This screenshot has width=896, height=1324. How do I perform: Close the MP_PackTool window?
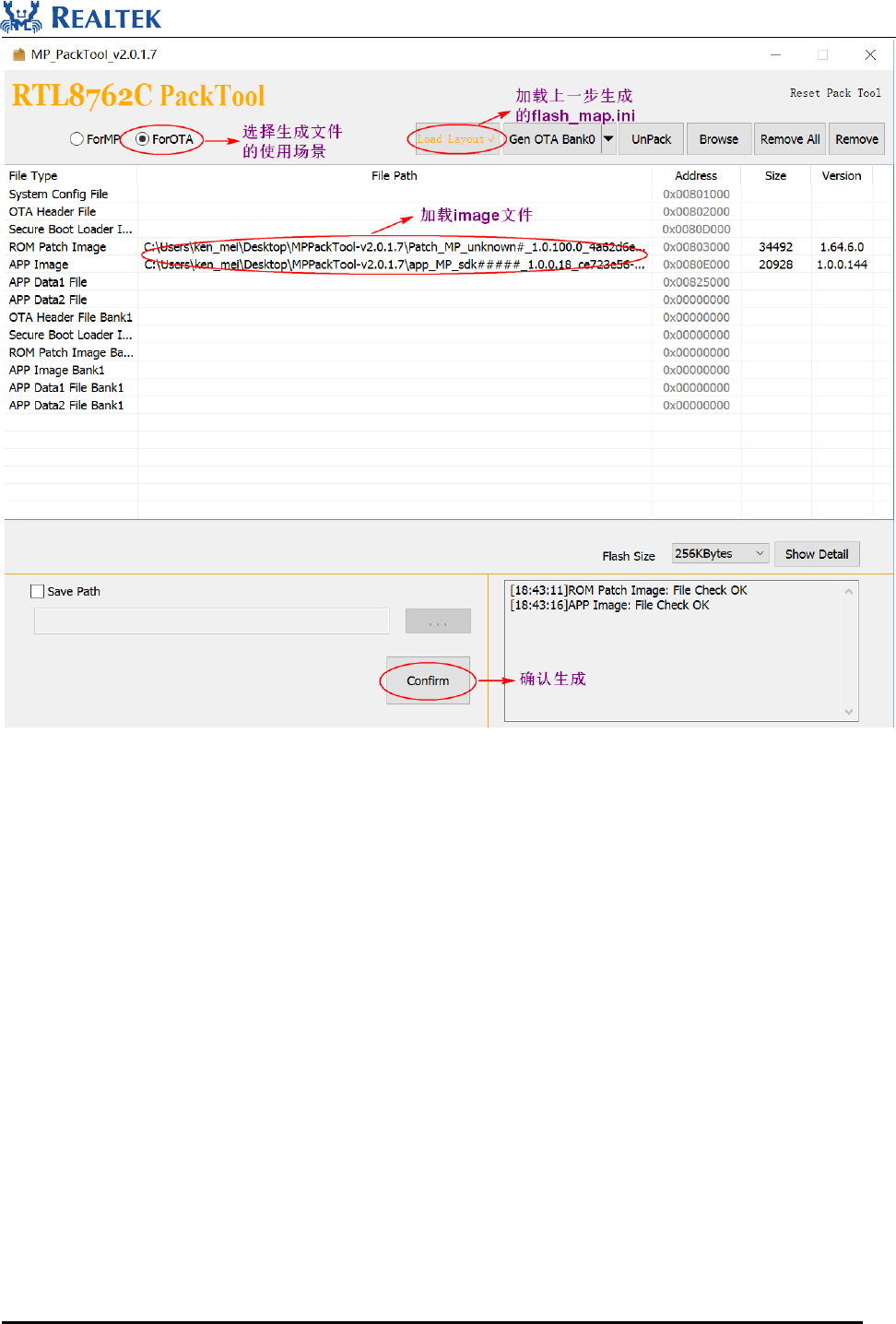(x=870, y=54)
